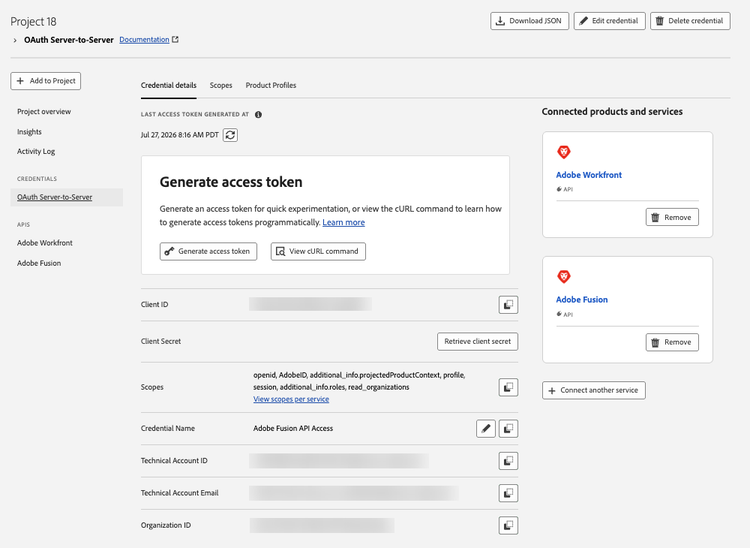Click the blurred Client ID value
The width and height of the screenshot is (750, 548).
pos(310,304)
